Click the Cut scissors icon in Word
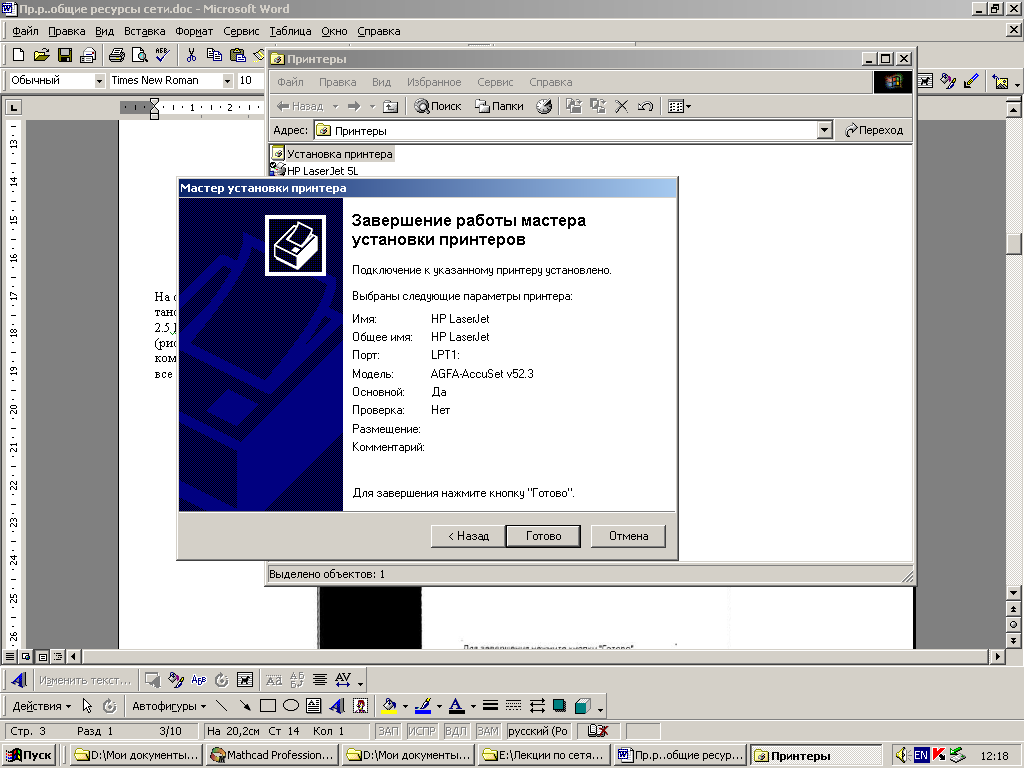1024x768 pixels. 191,55
